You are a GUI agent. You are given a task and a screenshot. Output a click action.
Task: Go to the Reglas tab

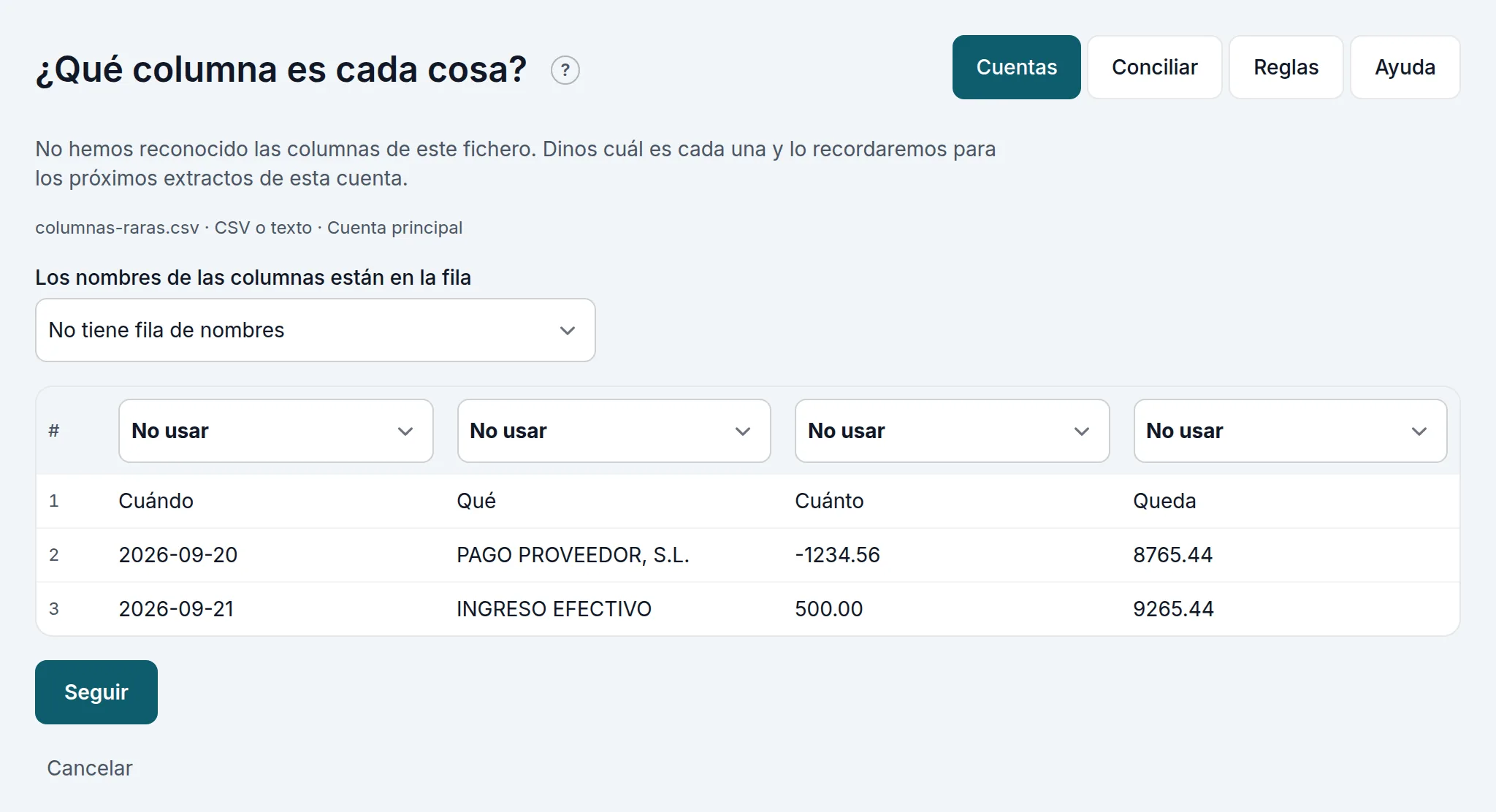click(x=1286, y=67)
